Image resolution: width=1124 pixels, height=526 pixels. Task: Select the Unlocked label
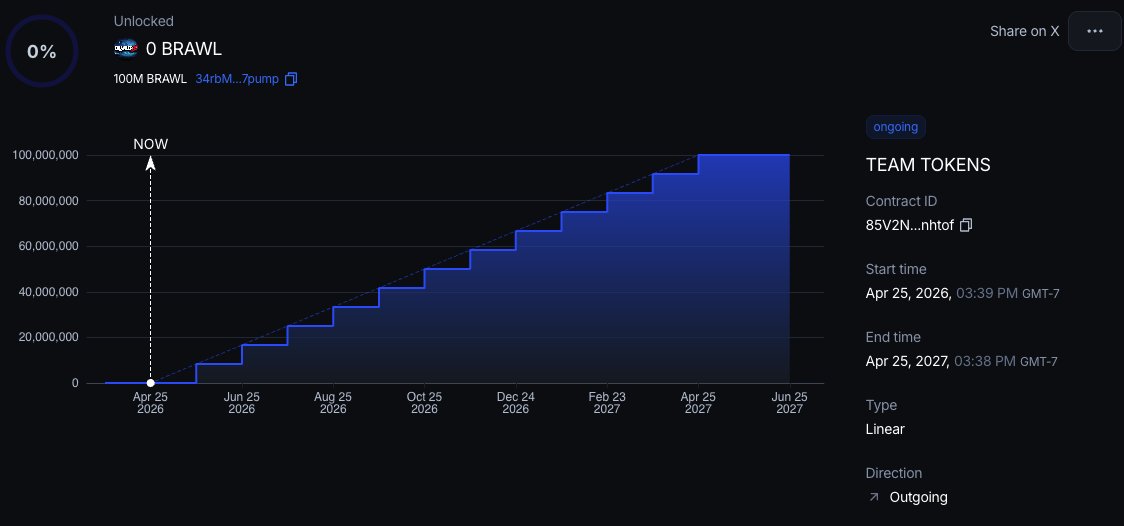143,21
